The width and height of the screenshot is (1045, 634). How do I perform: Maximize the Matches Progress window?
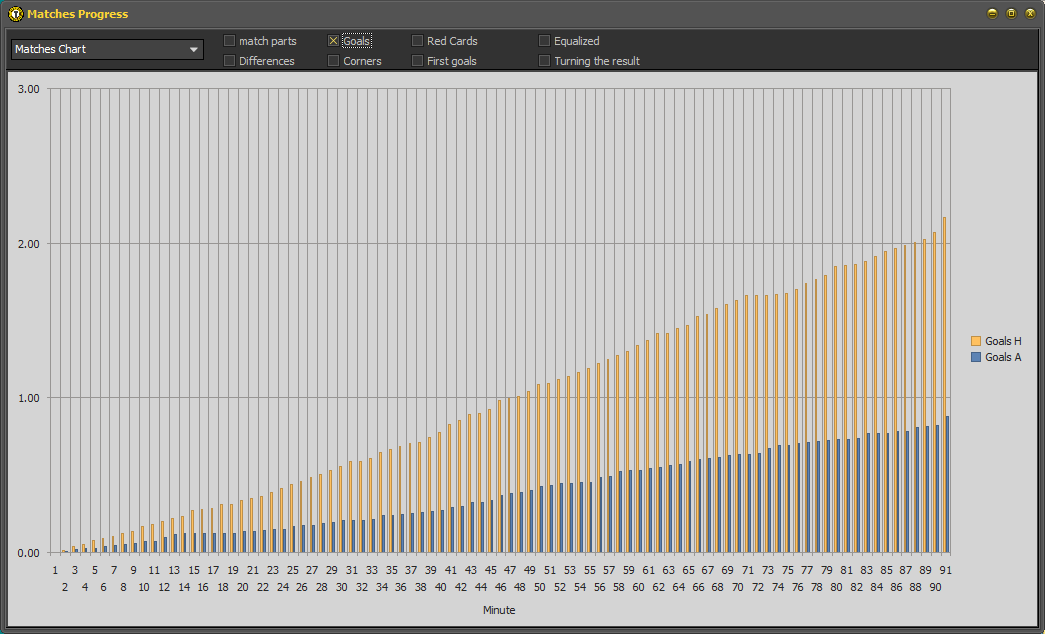pyautogui.click(x=1011, y=14)
